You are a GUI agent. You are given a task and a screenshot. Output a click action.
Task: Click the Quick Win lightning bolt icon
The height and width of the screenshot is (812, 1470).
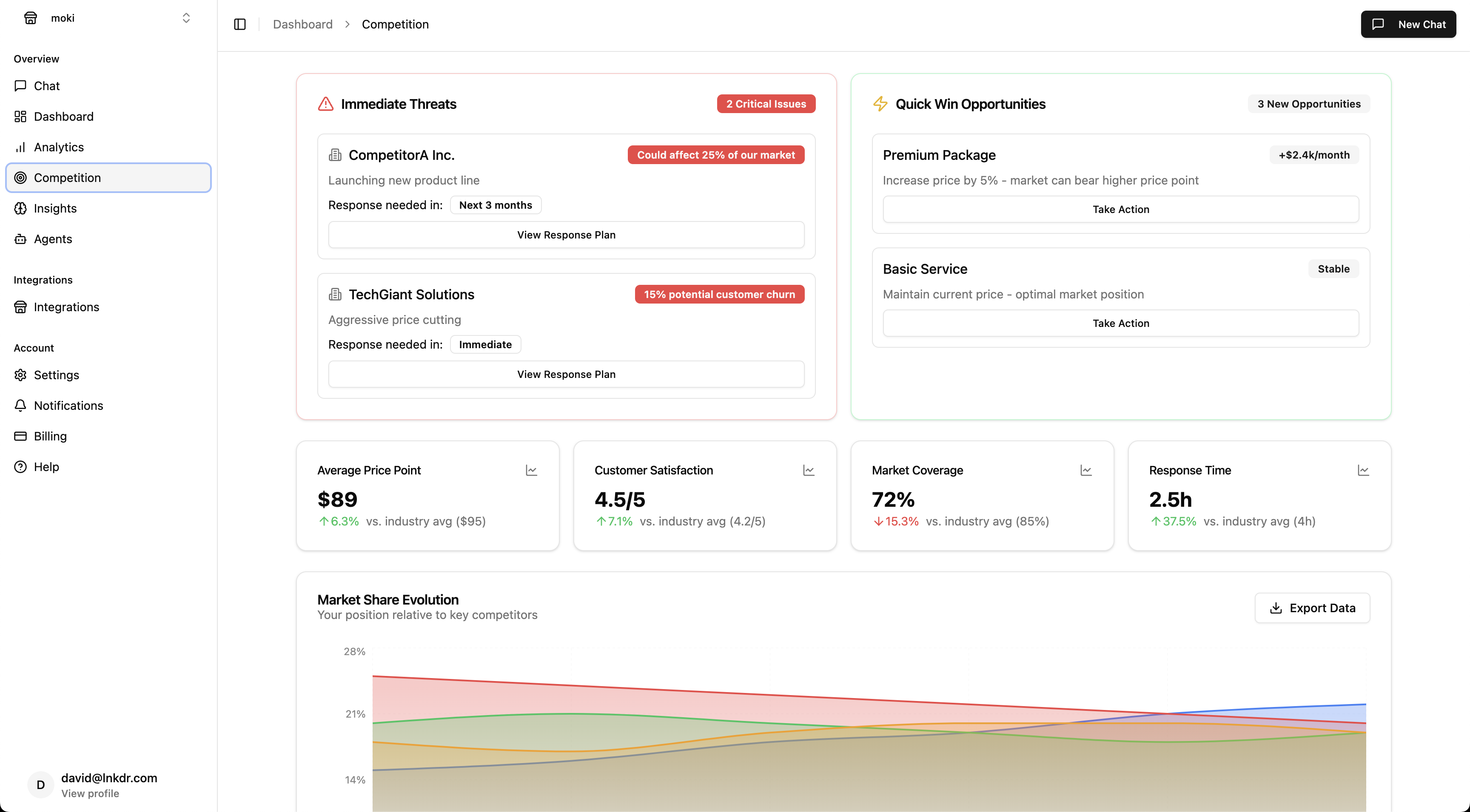click(x=880, y=104)
